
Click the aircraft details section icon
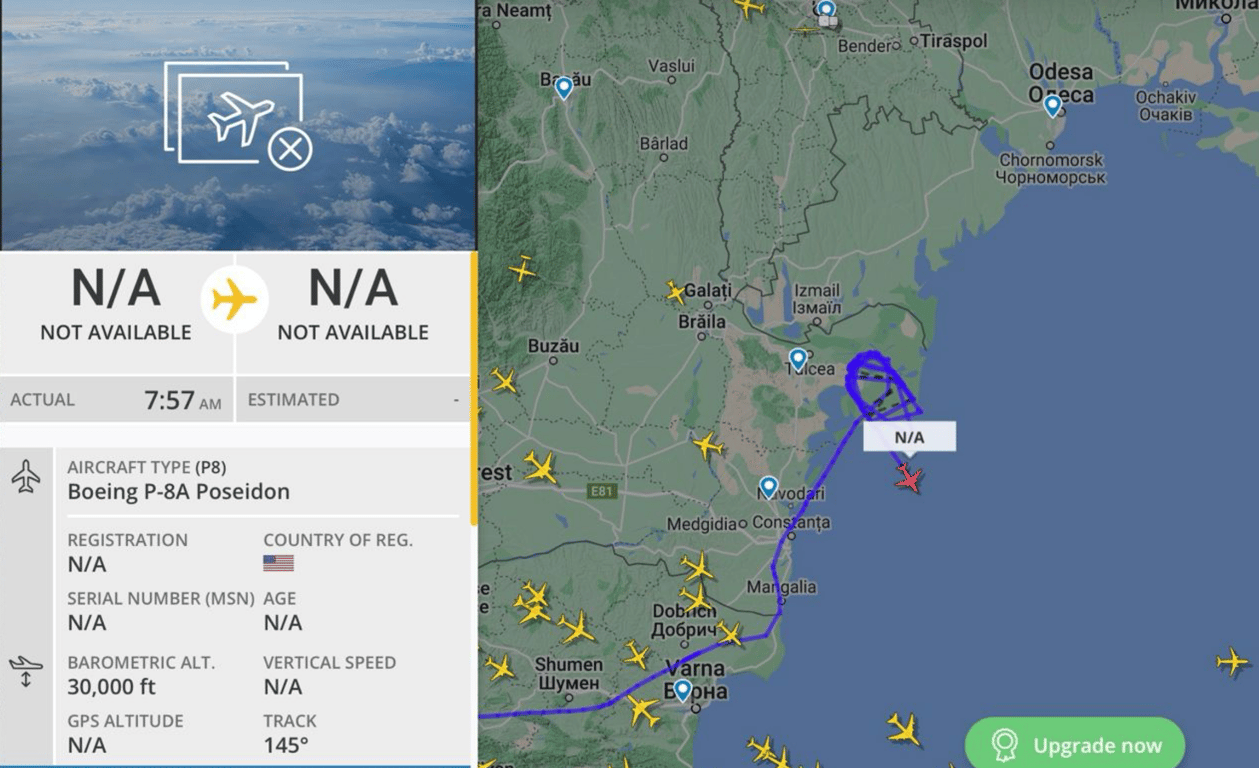coord(26,476)
